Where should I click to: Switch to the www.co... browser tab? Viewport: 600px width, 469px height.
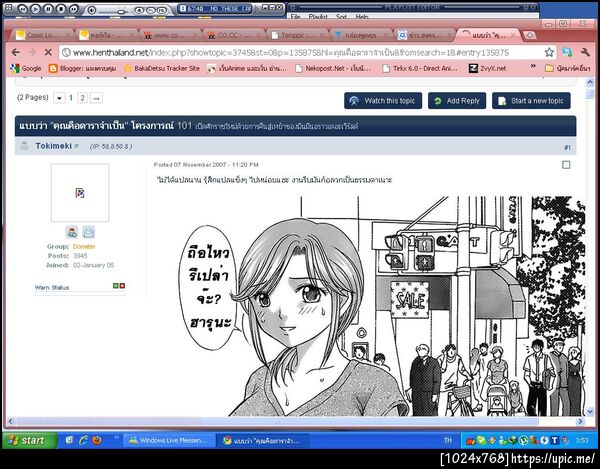tap(171, 35)
